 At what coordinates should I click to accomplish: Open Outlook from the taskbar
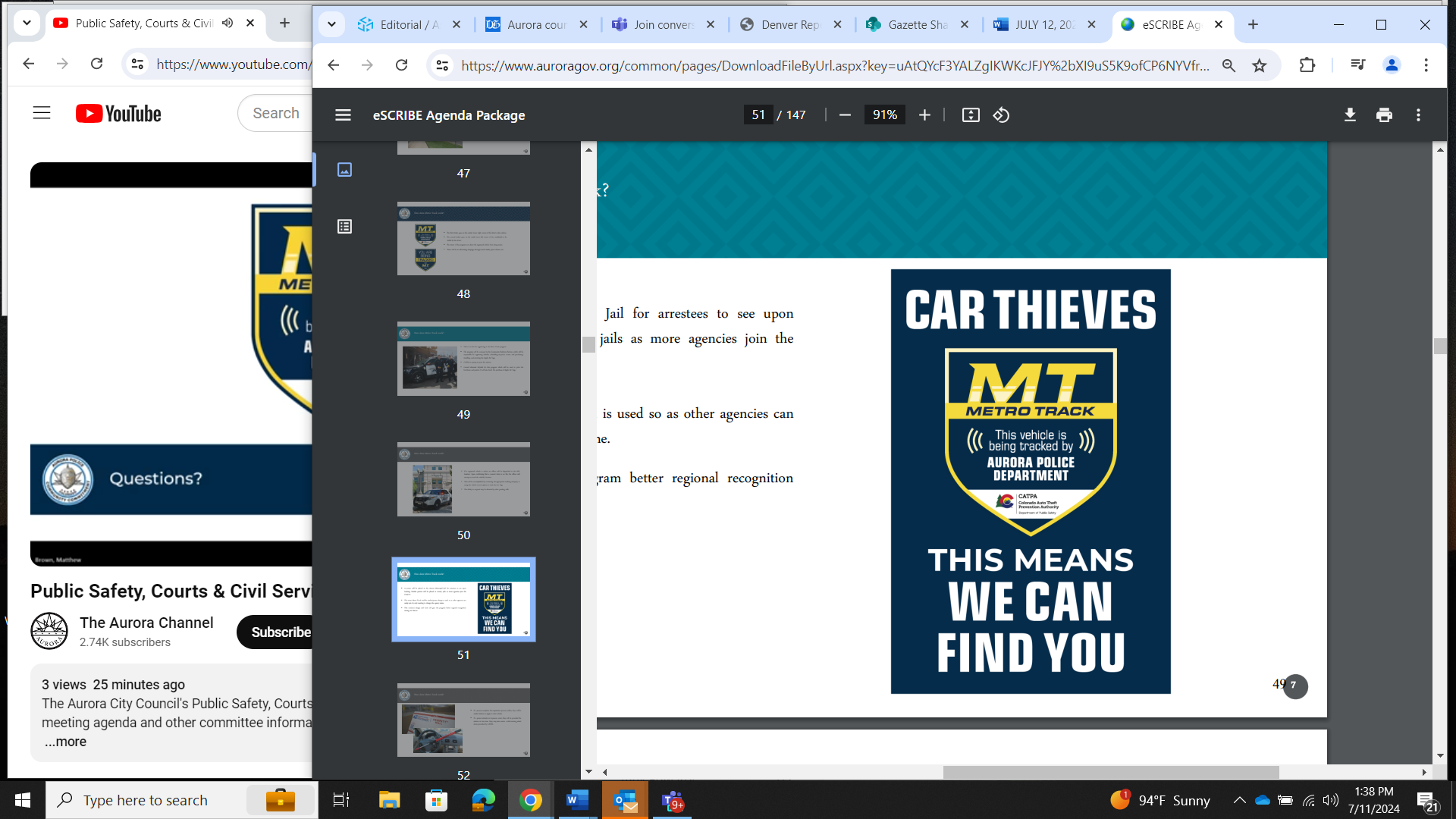[626, 800]
